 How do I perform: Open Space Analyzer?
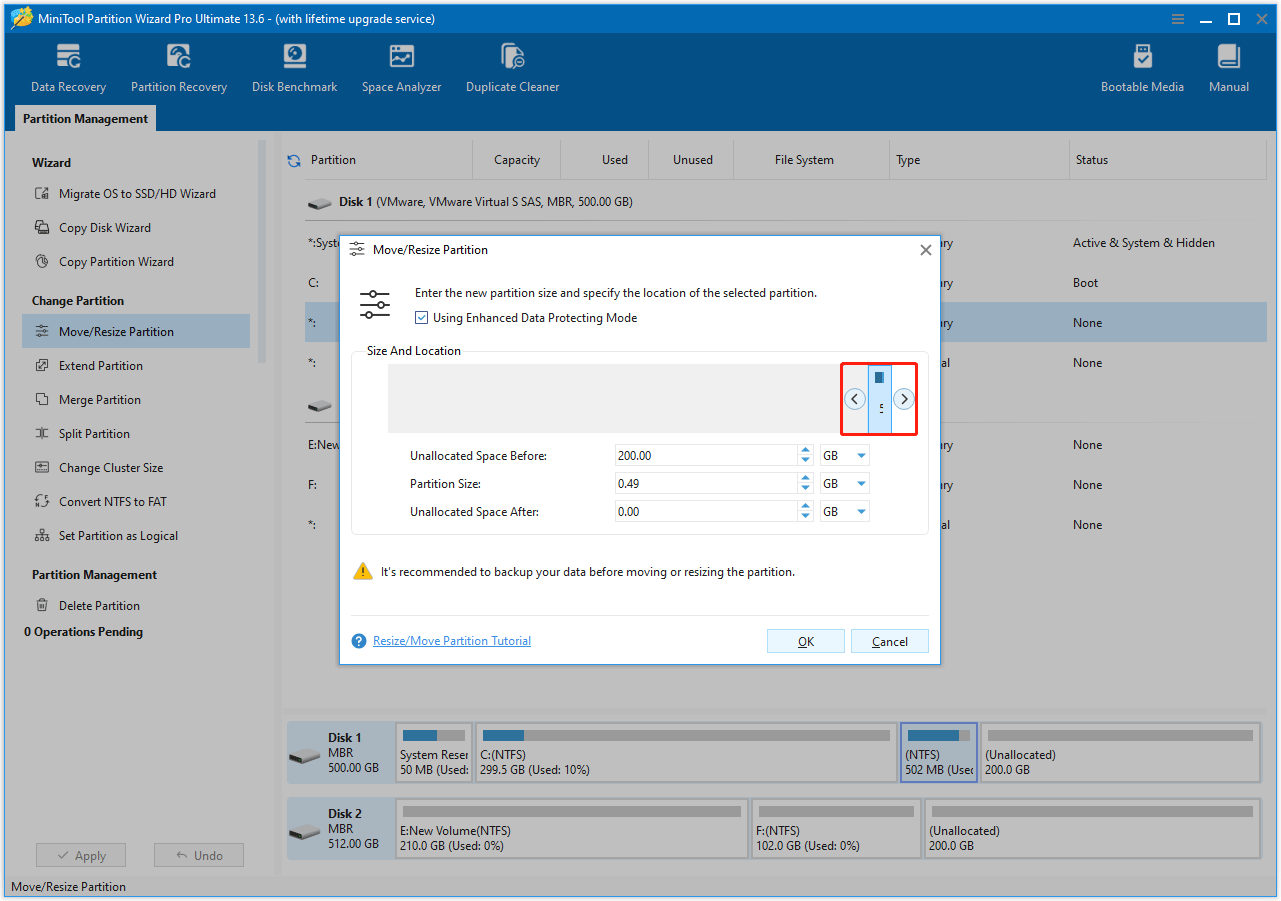(x=401, y=68)
